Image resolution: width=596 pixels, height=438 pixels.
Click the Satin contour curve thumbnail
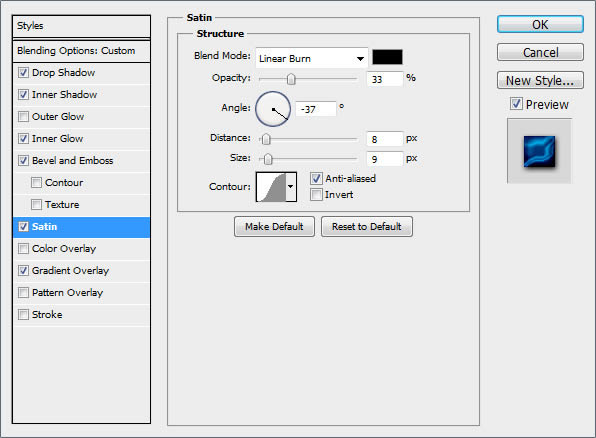[x=271, y=187]
